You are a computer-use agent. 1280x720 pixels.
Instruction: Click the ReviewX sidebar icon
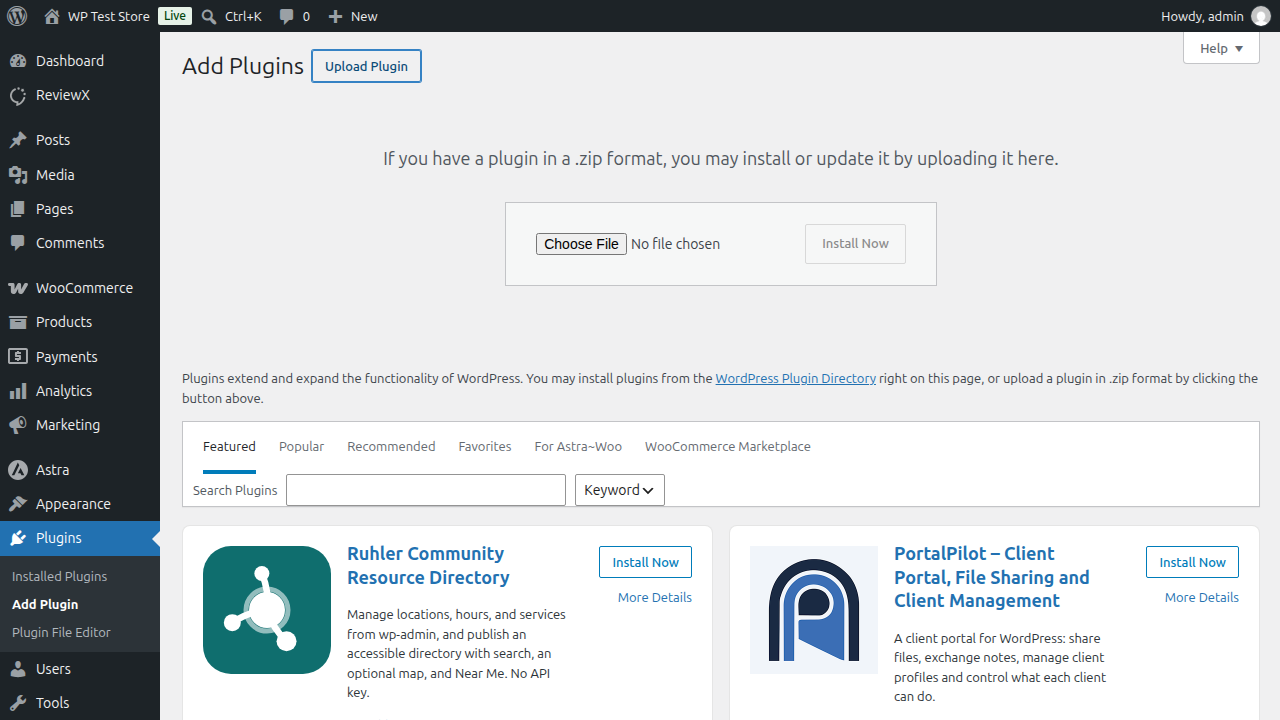(x=18, y=95)
